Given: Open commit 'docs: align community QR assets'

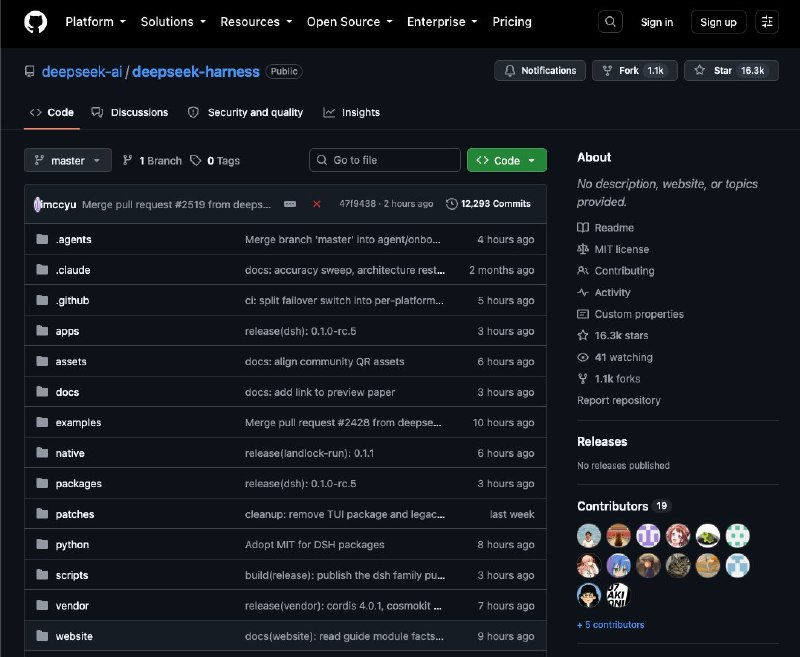Looking at the screenshot, I should tap(324, 362).
